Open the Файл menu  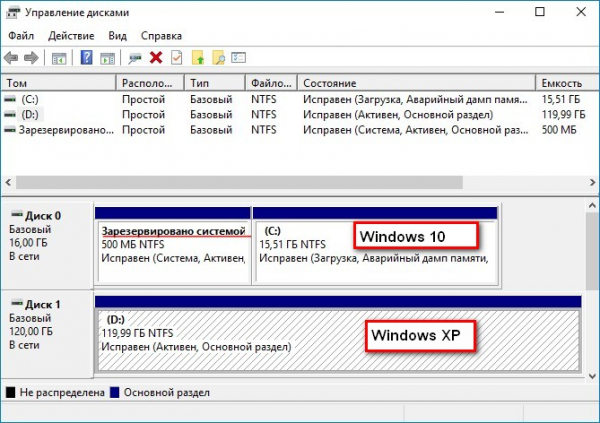pos(21,36)
